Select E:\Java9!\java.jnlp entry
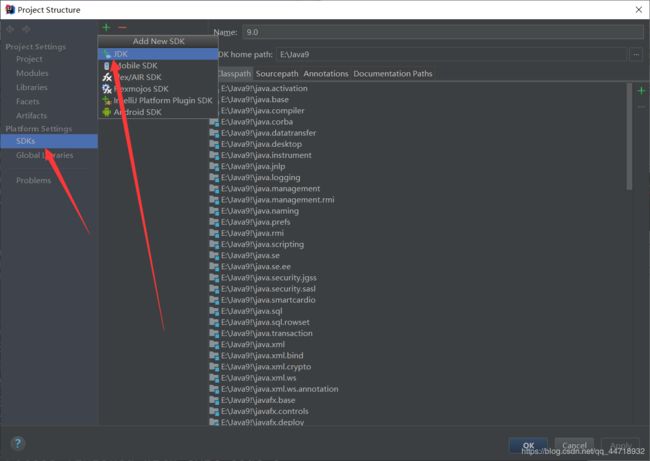This screenshot has height=461, width=650. pyautogui.click(x=253, y=167)
